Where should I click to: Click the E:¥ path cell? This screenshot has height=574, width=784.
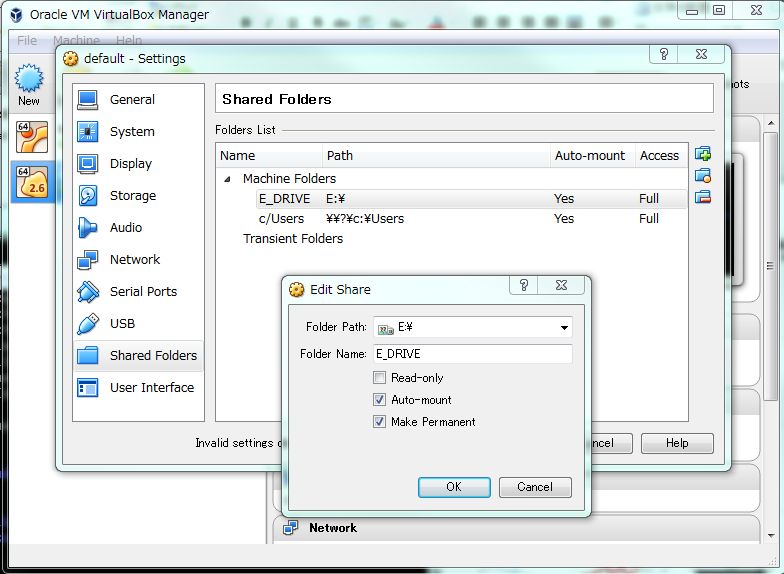(336, 198)
